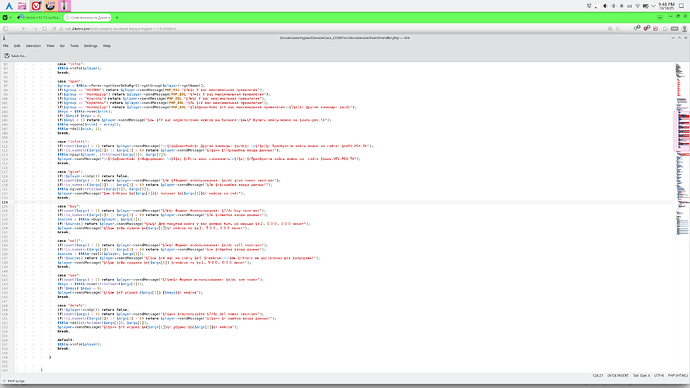Open the Help menu
This screenshot has width=690, height=388.
point(106,46)
